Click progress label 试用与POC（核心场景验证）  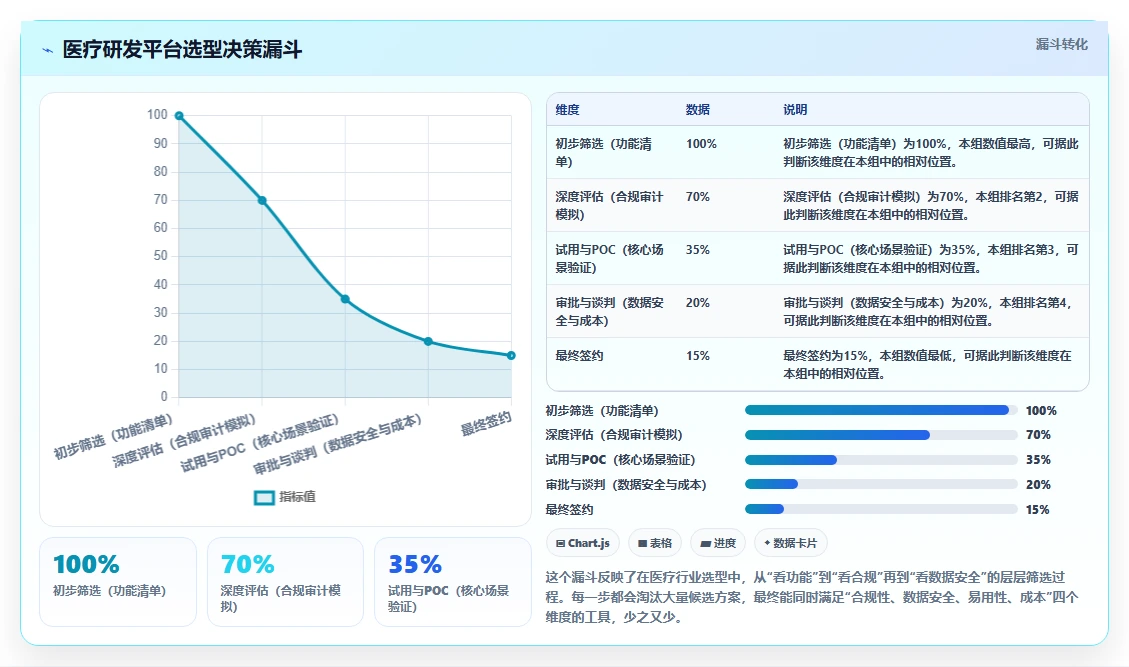620,460
